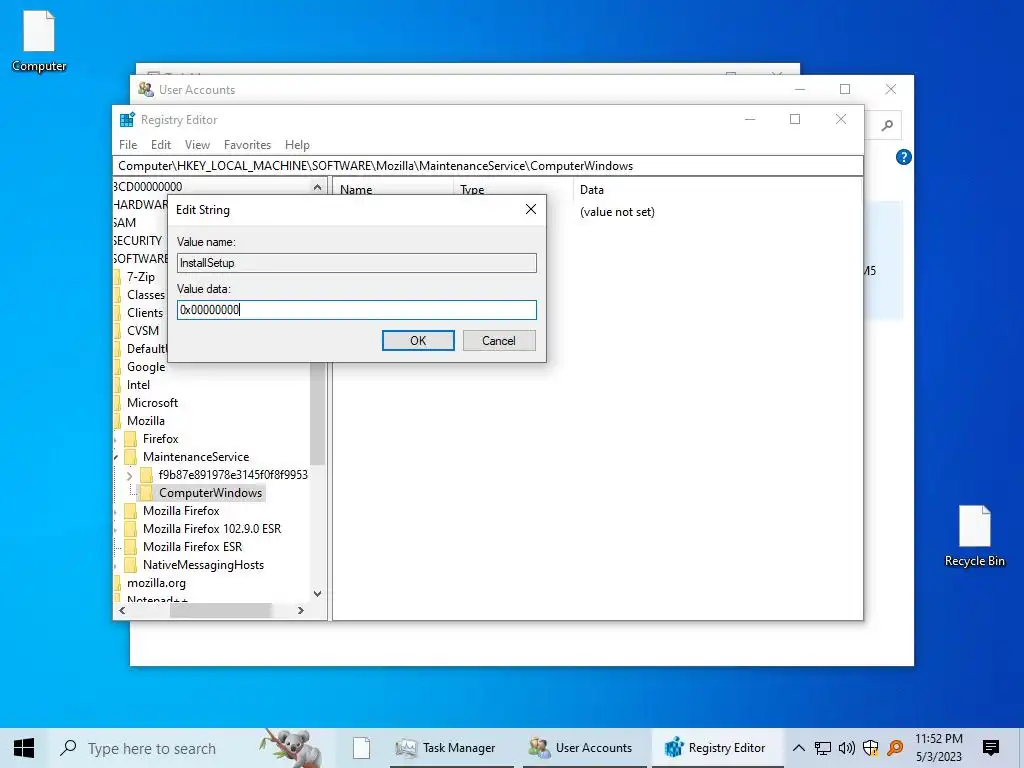This screenshot has height=768, width=1024.
Task: Click the blank document taskbar icon
Action: [361, 748]
